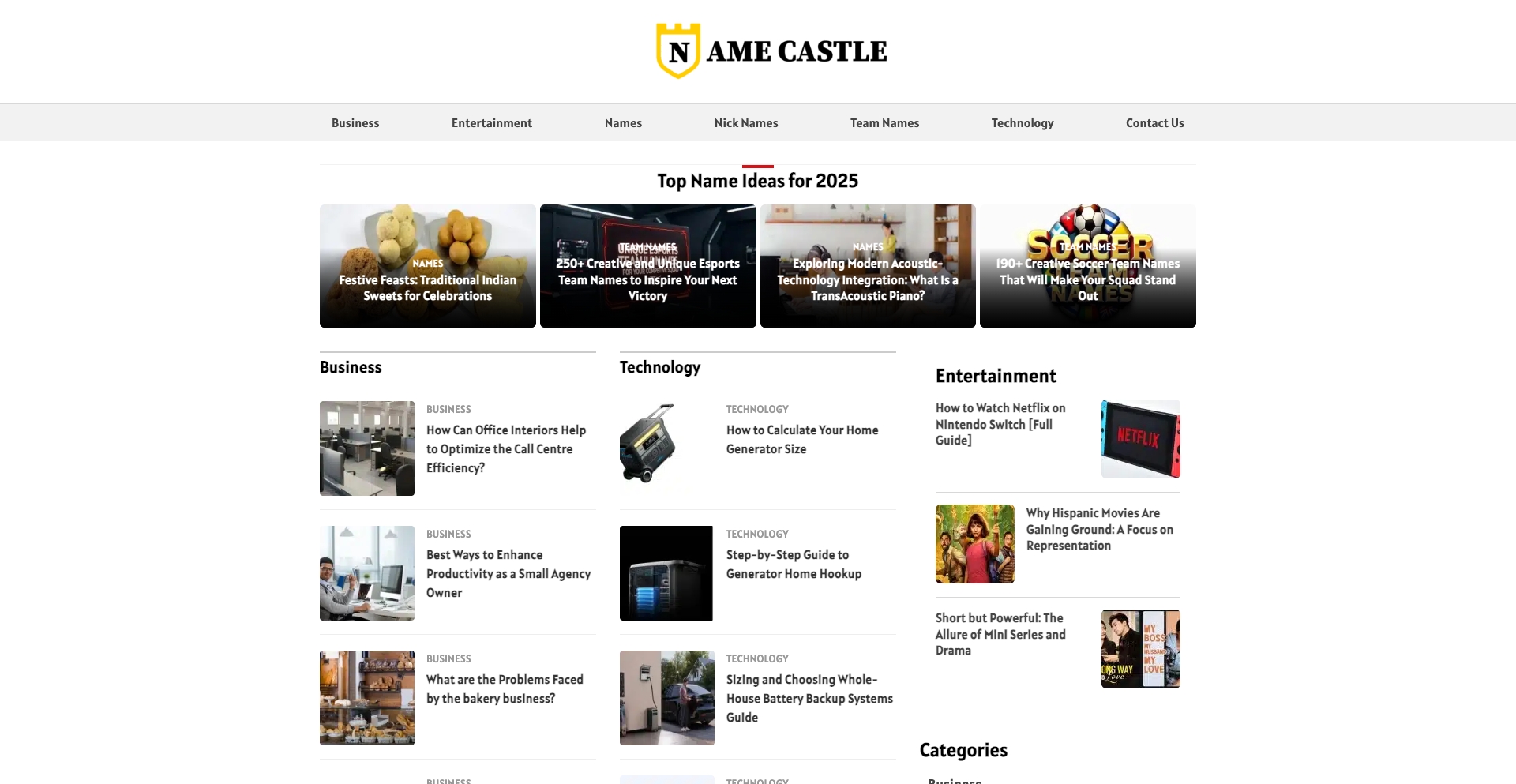This screenshot has height=784, width=1516.
Task: Open the Netflix on Nintendo Switch guide
Action: pyautogui.click(x=1000, y=424)
